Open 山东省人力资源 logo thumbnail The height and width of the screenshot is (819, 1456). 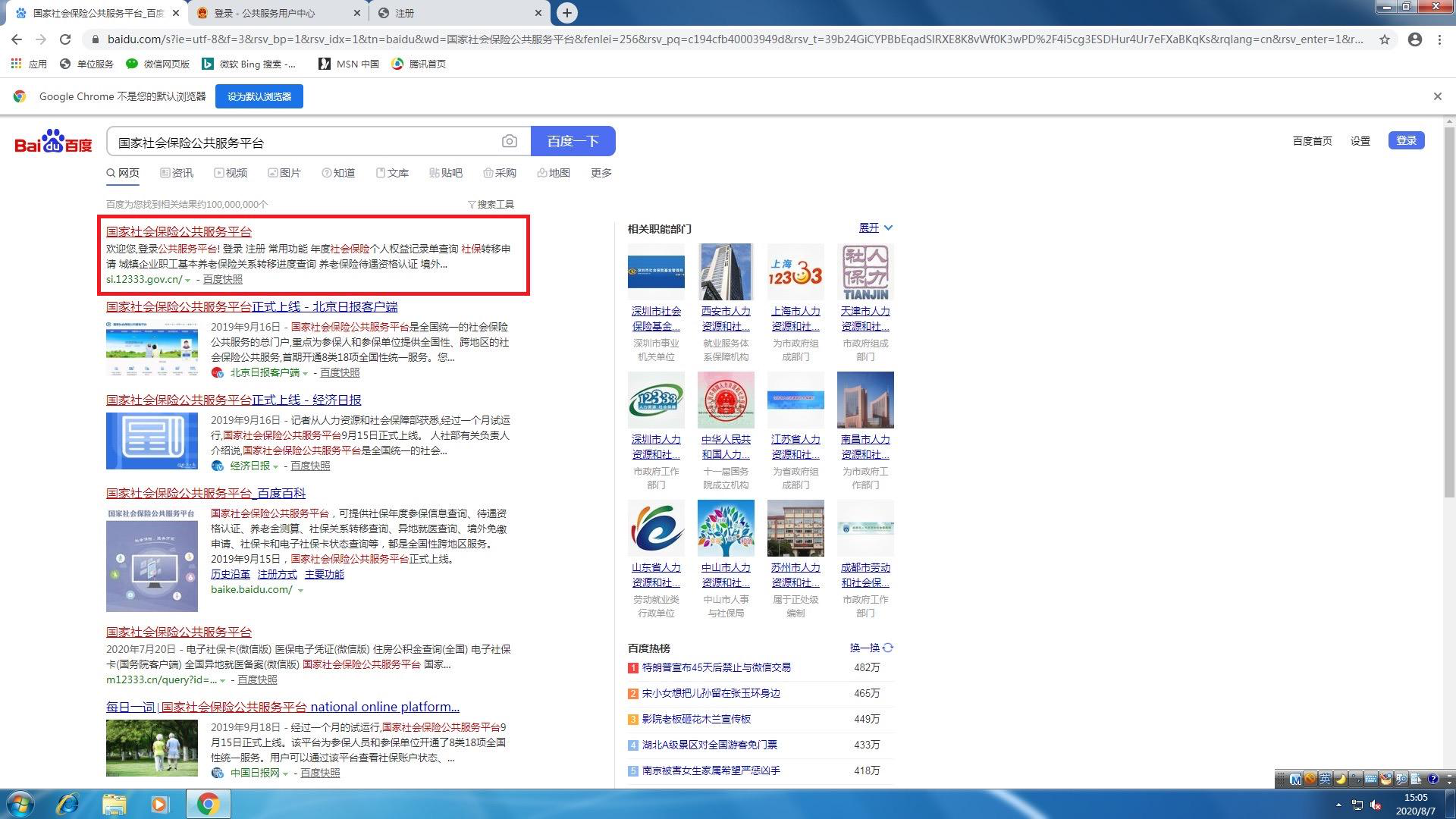[x=656, y=528]
